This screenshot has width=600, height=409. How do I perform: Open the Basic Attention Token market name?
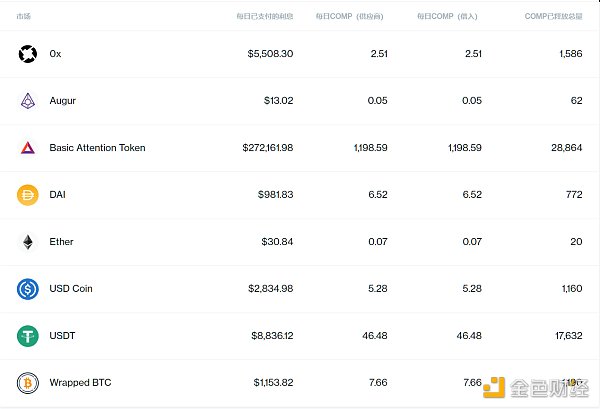pos(97,148)
